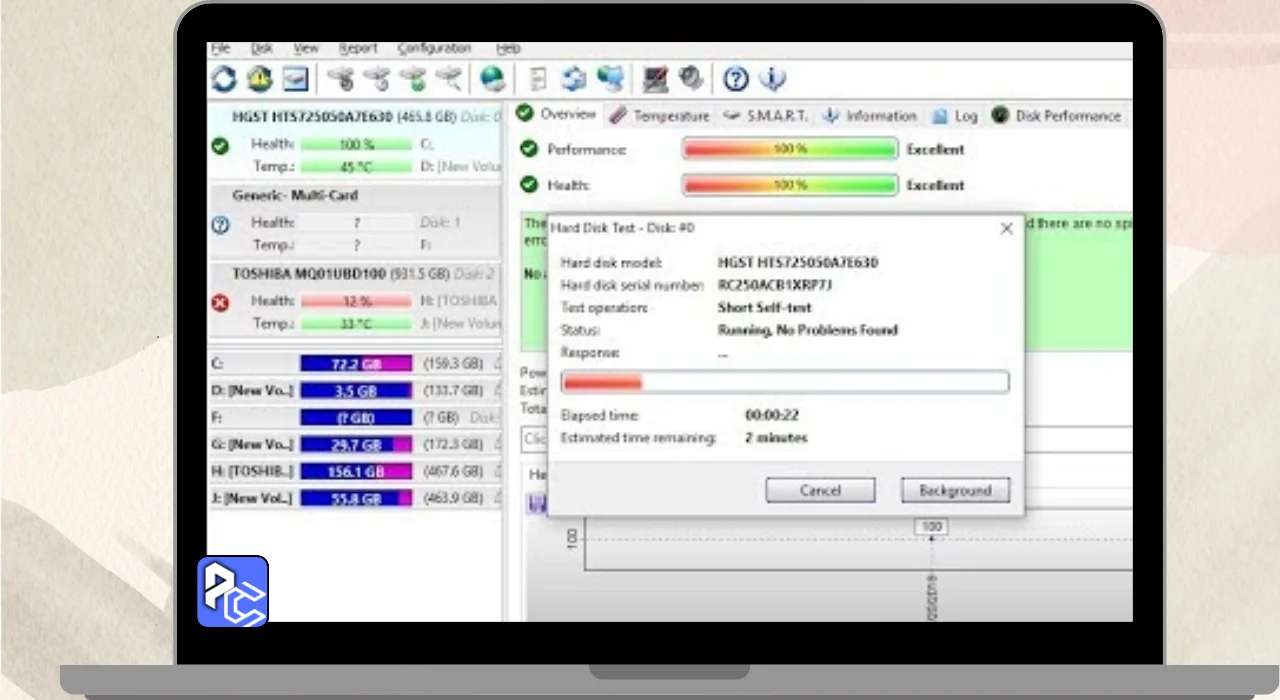The image size is (1280, 700).
Task: Click the blue info arrow toolbar icon
Action: coord(771,78)
